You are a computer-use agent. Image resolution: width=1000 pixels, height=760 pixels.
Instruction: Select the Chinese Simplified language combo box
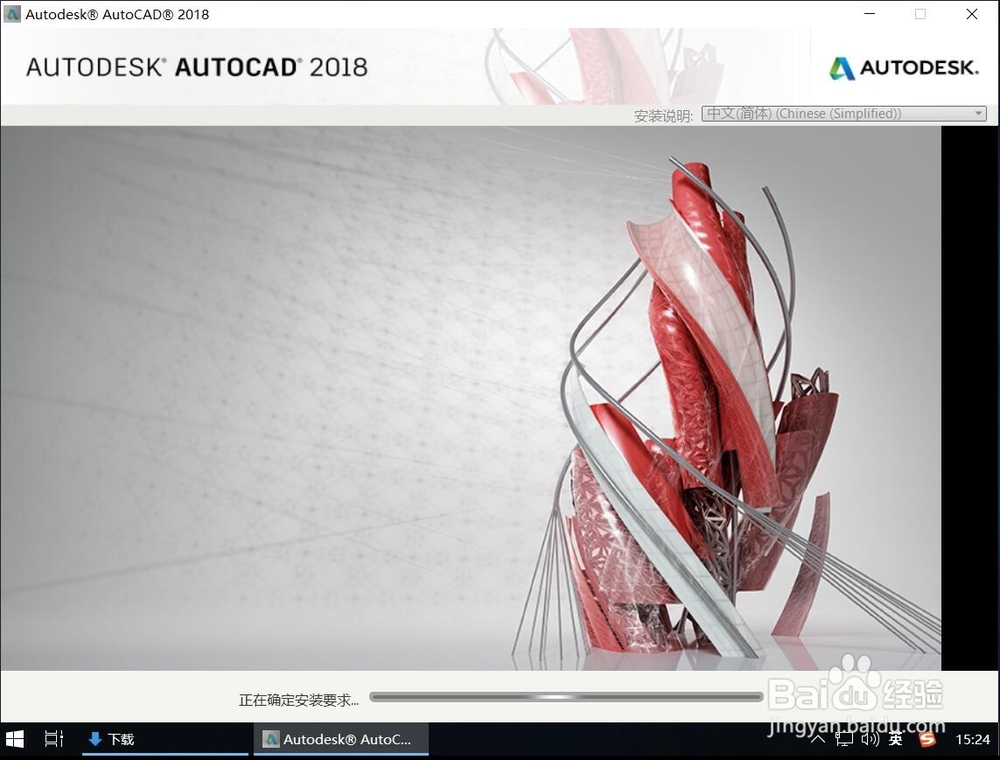840,113
